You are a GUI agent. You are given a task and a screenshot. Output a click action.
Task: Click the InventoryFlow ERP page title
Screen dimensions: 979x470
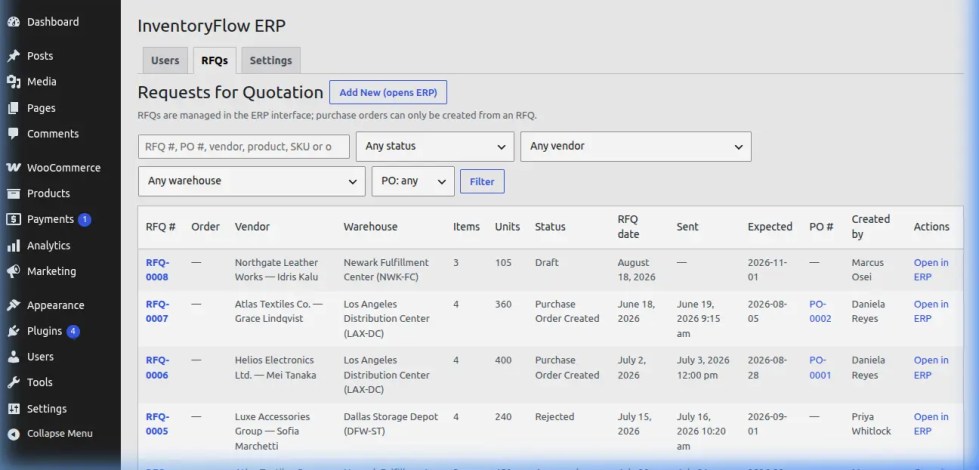212,26
